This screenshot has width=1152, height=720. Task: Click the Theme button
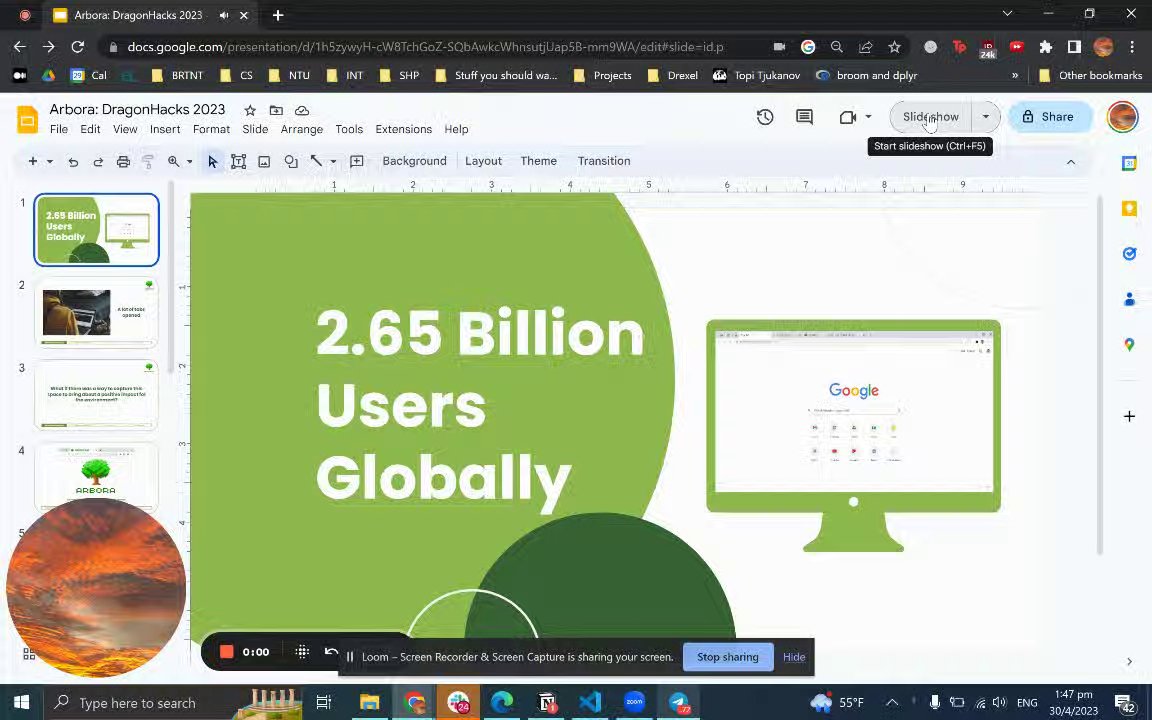[x=539, y=161]
